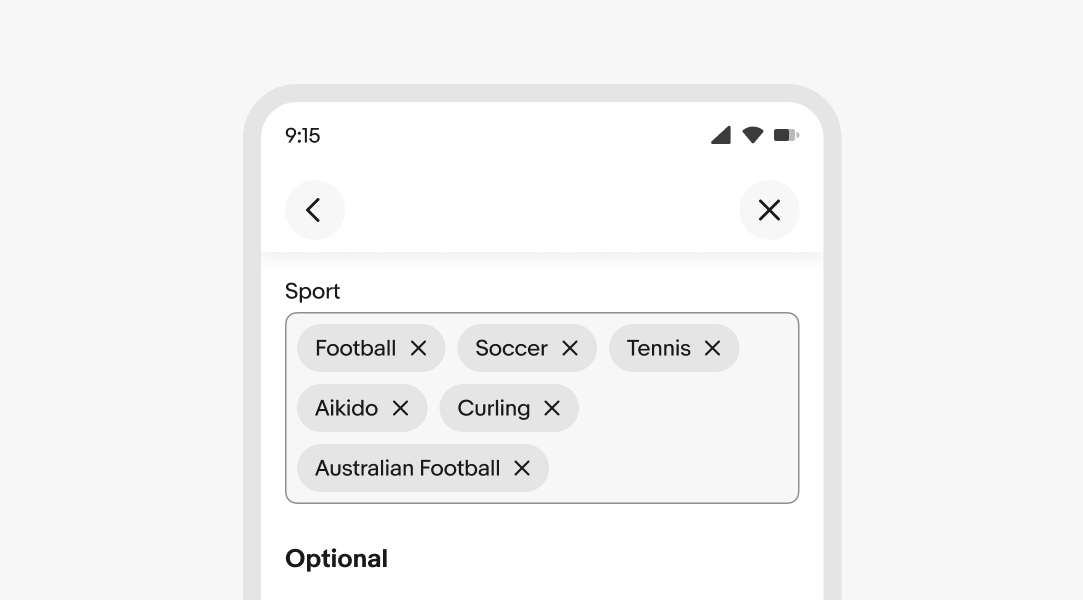Viewport: 1083px width, 600px height.
Task: Remove the Australian Football chip
Action: point(522,469)
